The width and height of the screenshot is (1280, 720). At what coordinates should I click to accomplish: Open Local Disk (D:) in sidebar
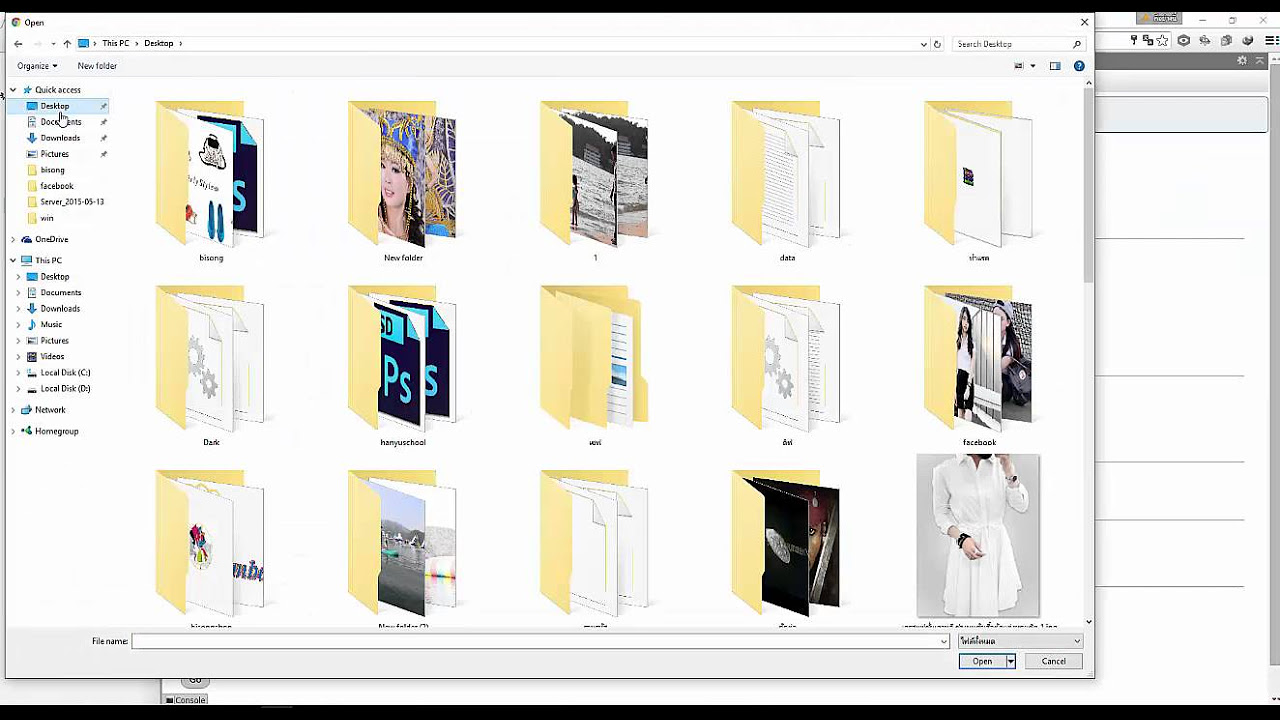tap(65, 389)
